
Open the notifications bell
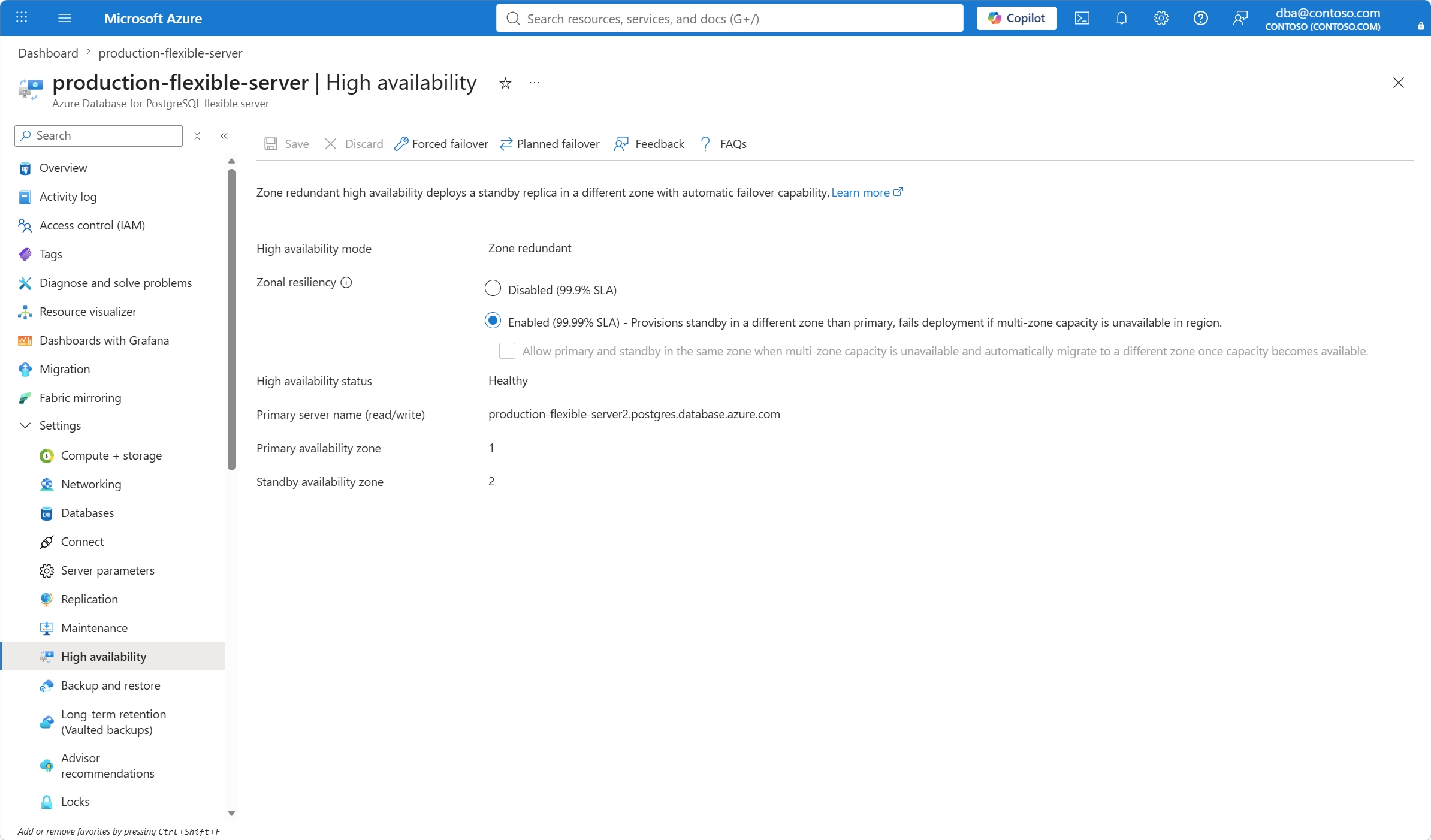click(1122, 18)
